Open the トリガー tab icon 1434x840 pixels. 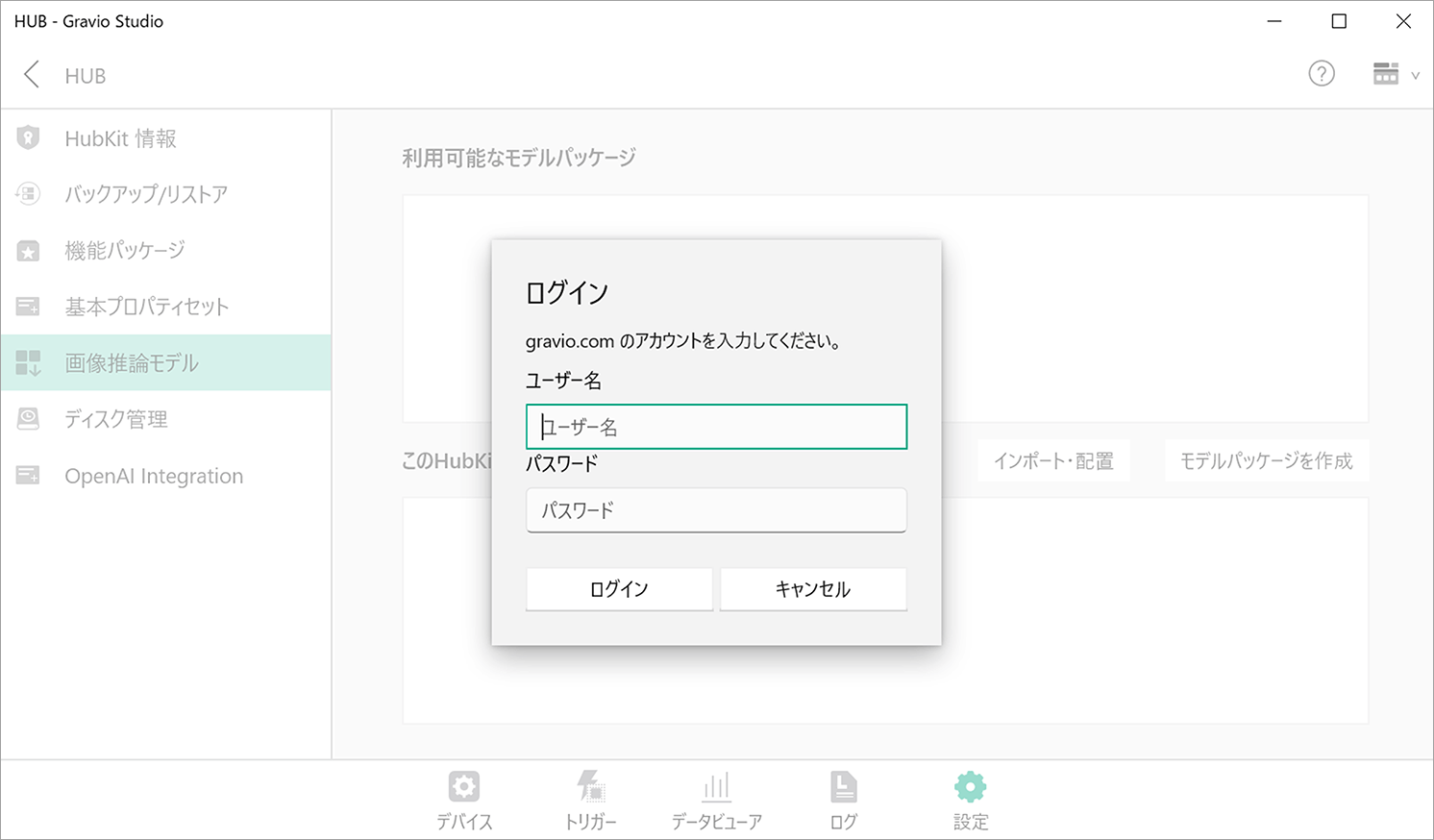tap(590, 787)
